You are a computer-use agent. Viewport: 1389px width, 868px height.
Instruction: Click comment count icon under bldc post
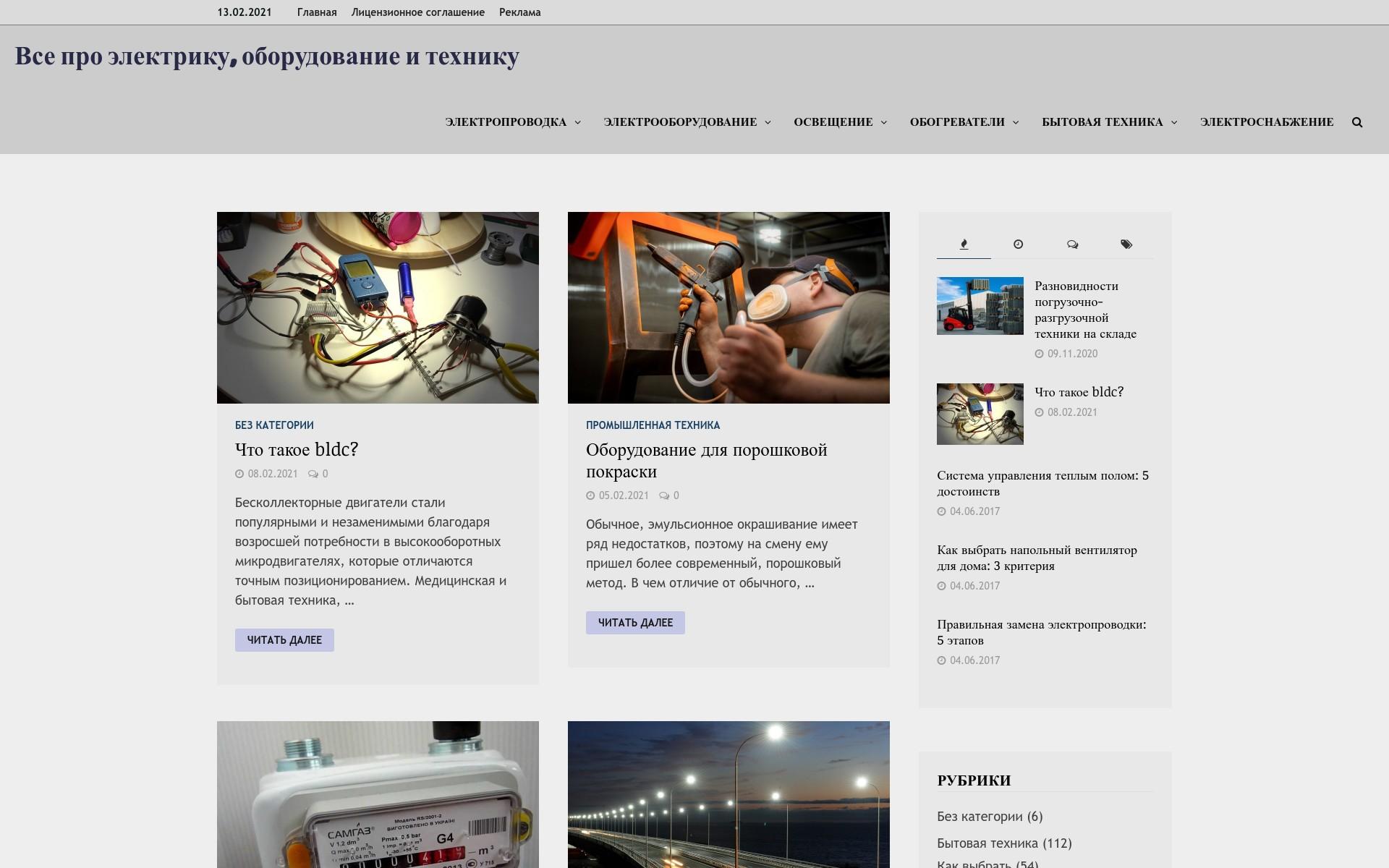[313, 474]
